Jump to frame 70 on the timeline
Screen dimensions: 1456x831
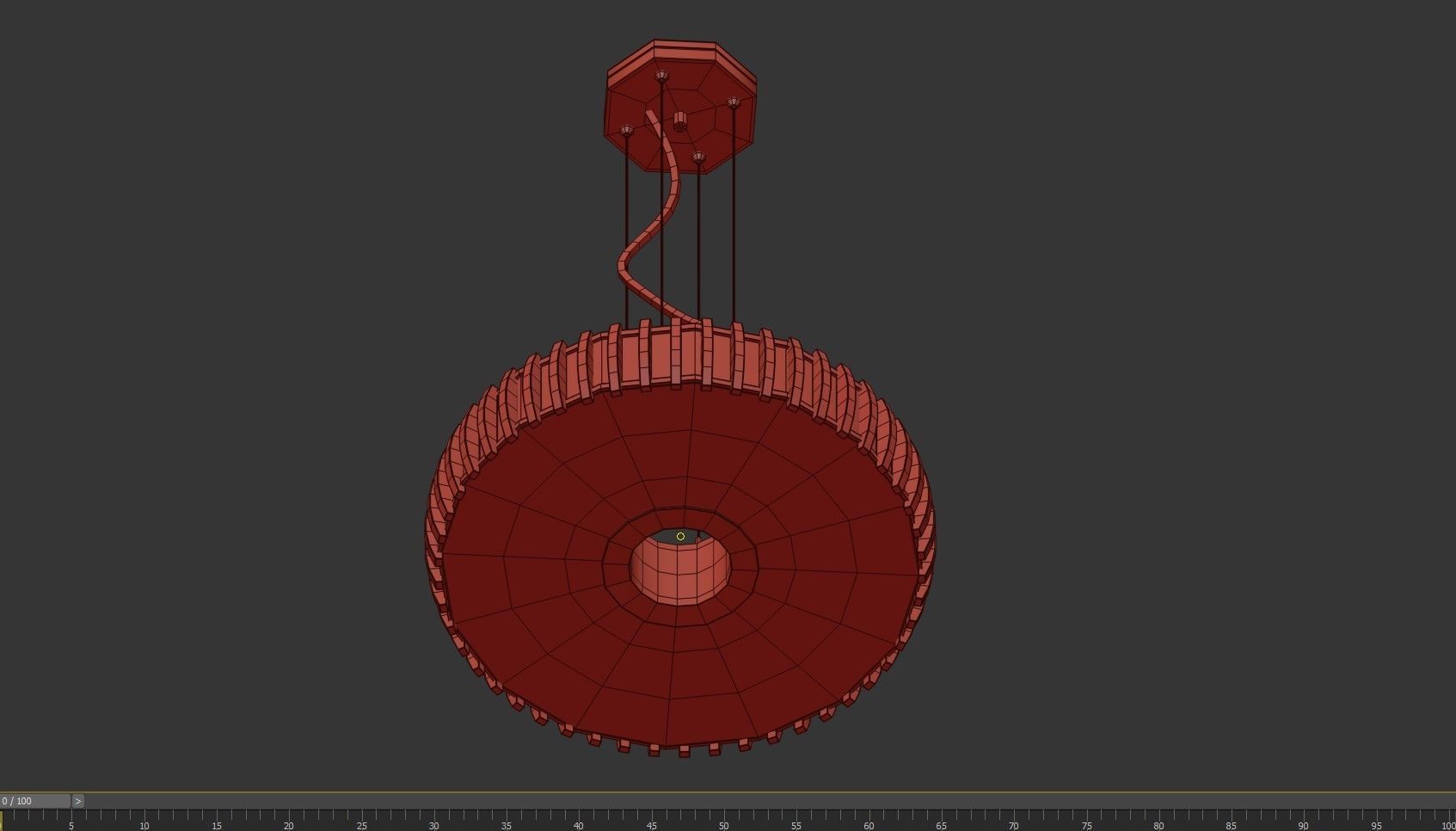tap(1014, 826)
